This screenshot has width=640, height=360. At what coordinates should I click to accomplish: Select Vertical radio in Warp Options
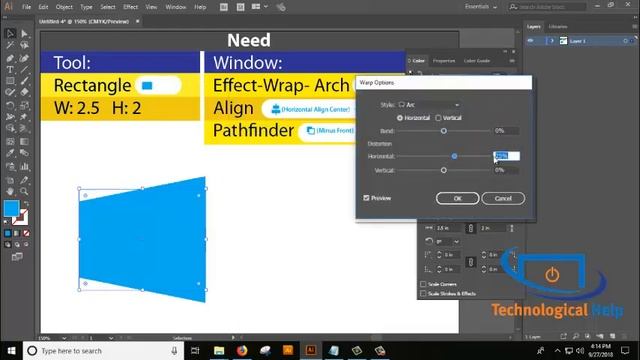click(438, 118)
